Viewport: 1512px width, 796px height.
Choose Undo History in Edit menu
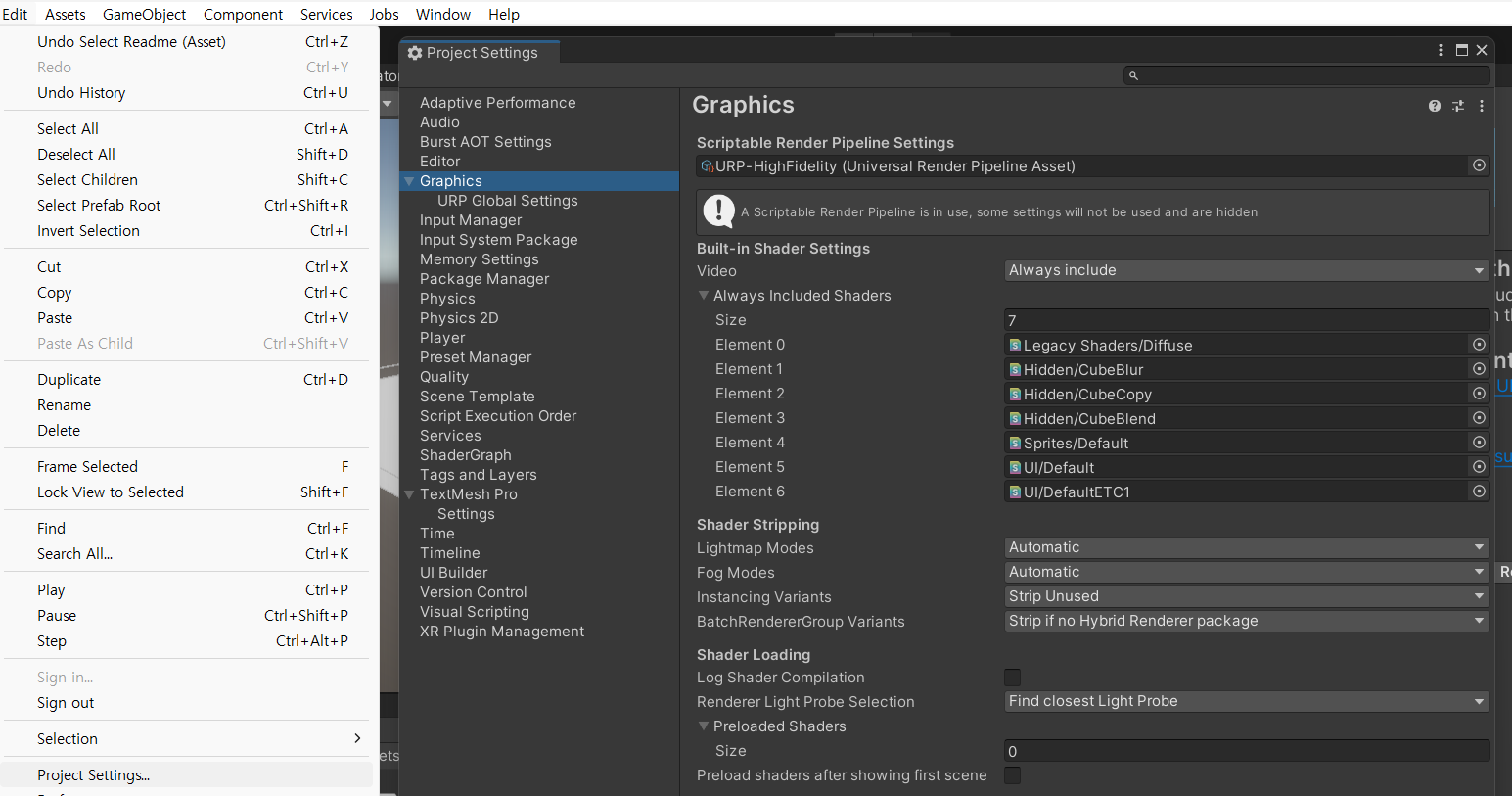(x=188, y=93)
